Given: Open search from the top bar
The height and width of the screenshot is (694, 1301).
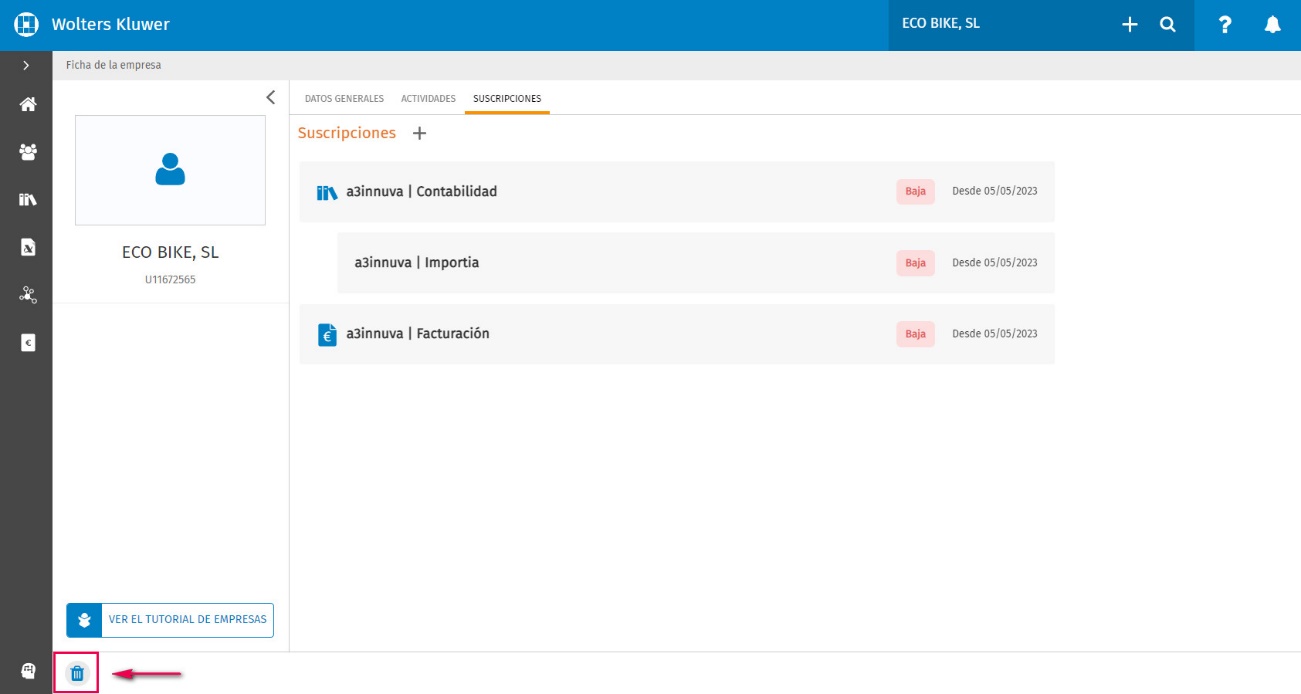Looking at the screenshot, I should (1168, 25).
